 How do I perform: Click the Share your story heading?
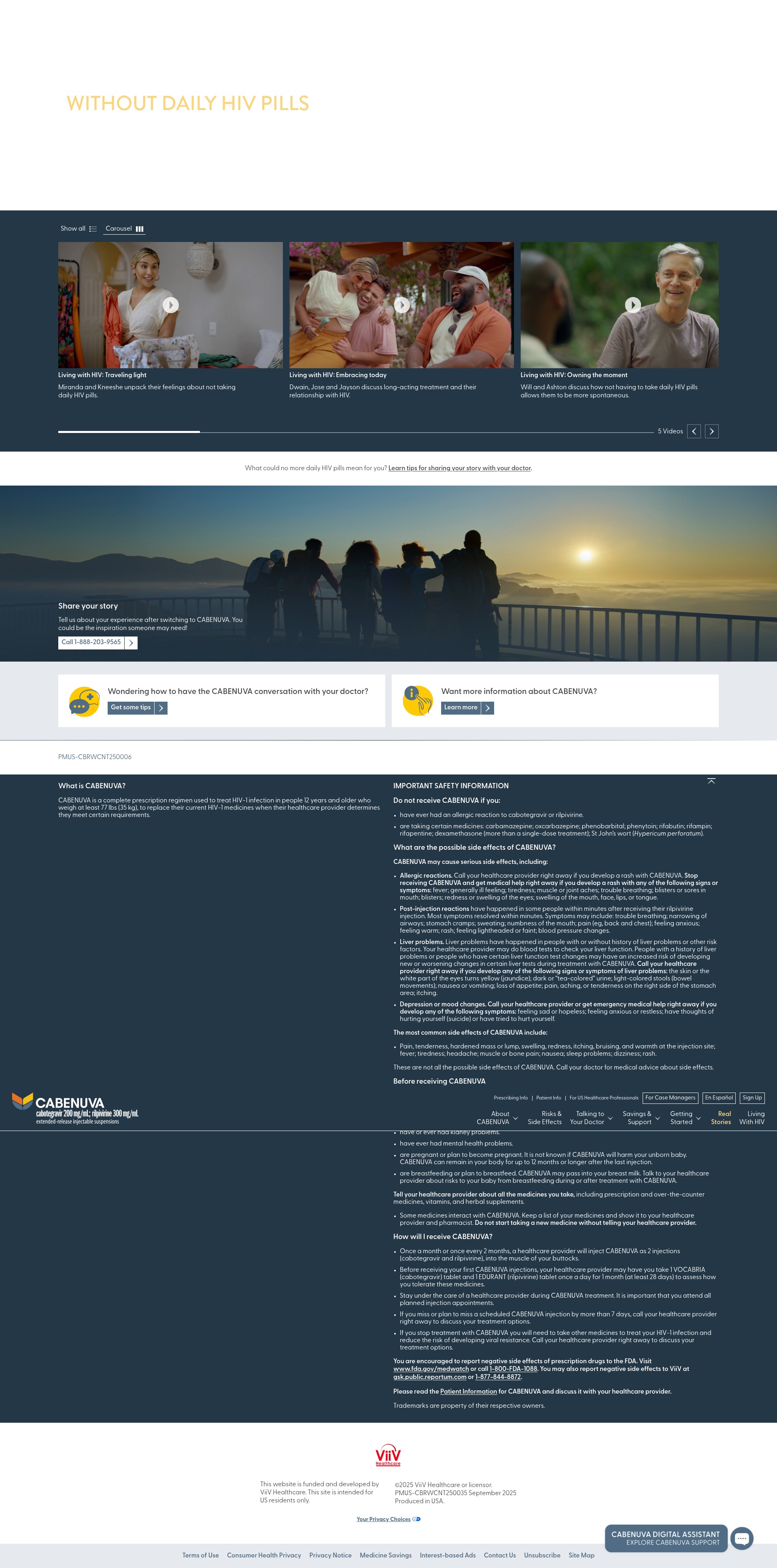[88, 606]
